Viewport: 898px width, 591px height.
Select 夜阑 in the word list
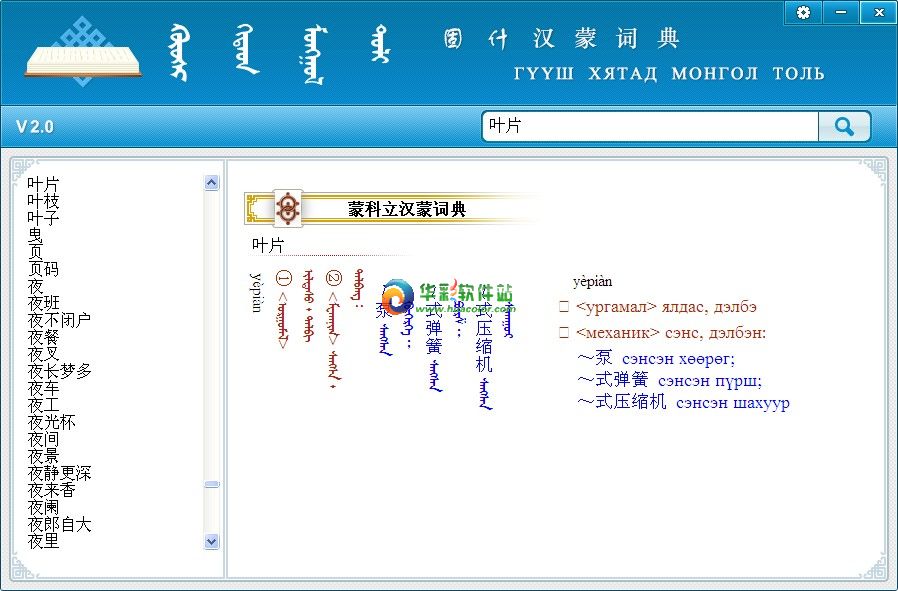pos(43,507)
